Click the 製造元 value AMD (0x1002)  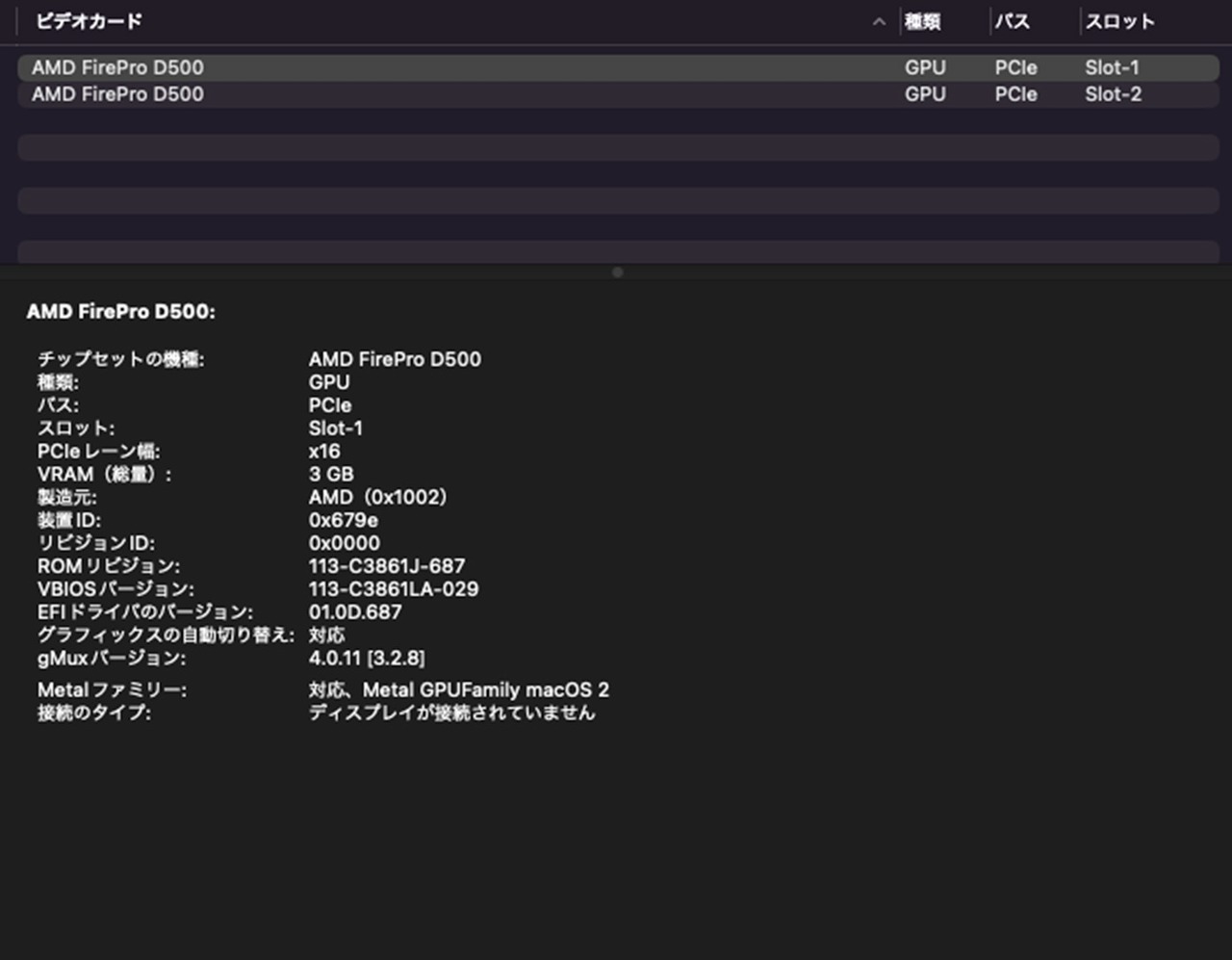377,498
